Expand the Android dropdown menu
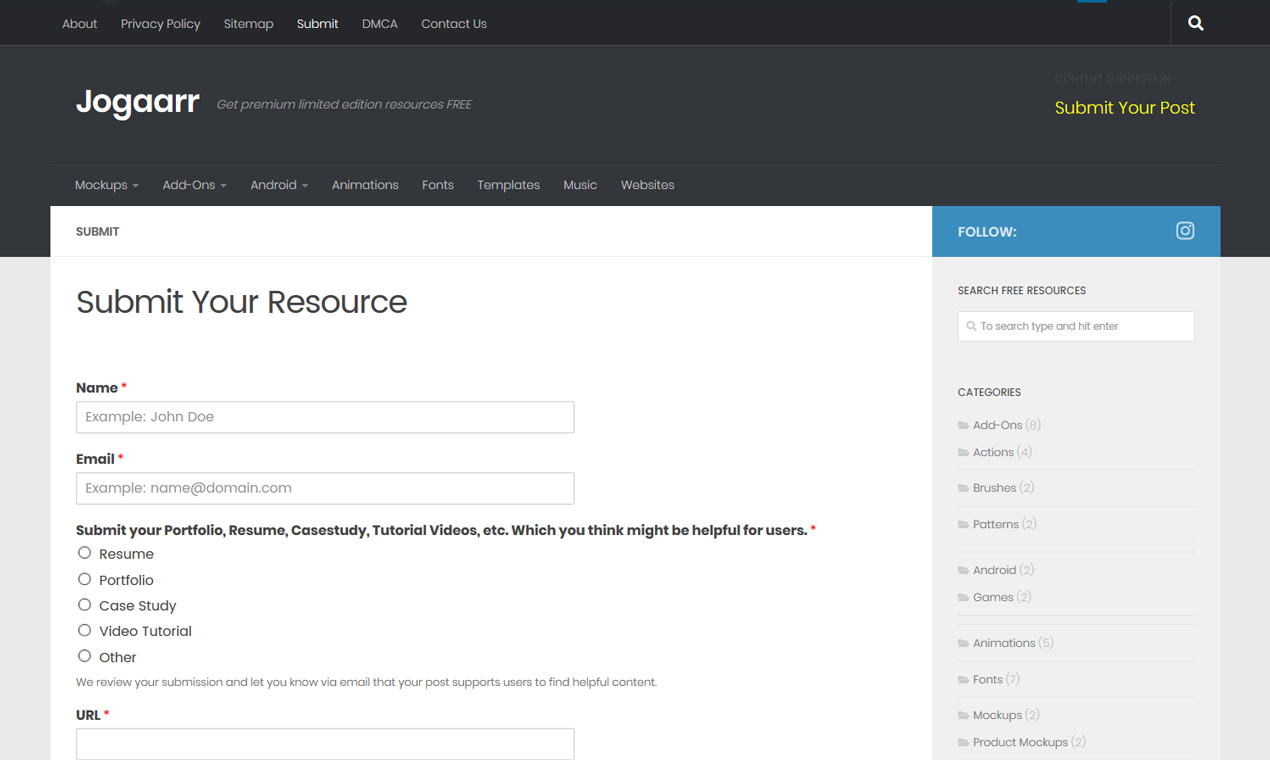Image resolution: width=1270 pixels, height=760 pixels. coord(279,185)
